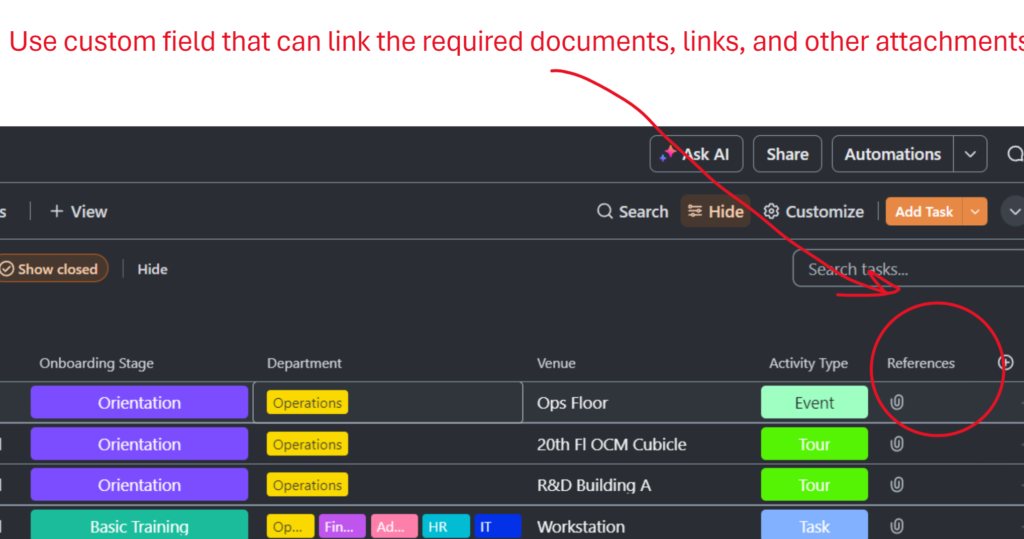Viewport: 1024px width, 539px height.
Task: Focus the Search tasks input field
Action: 908,269
